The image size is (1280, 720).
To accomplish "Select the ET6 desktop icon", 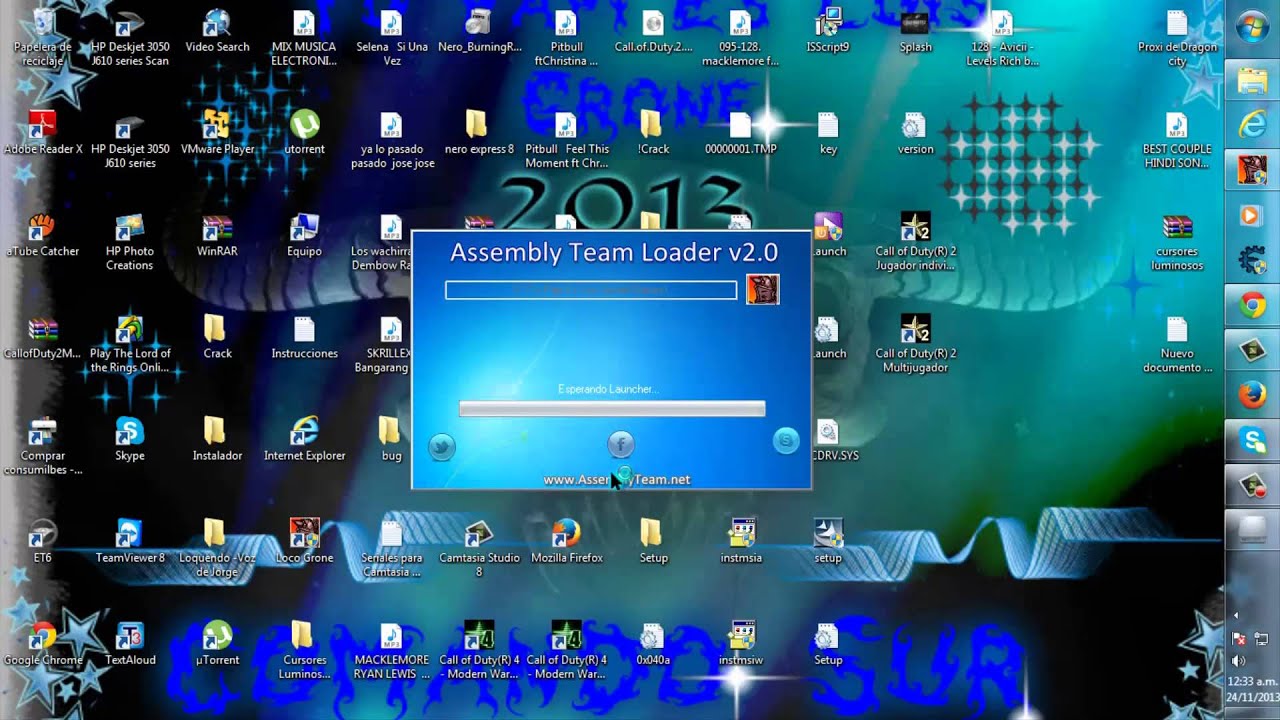I will point(42,542).
